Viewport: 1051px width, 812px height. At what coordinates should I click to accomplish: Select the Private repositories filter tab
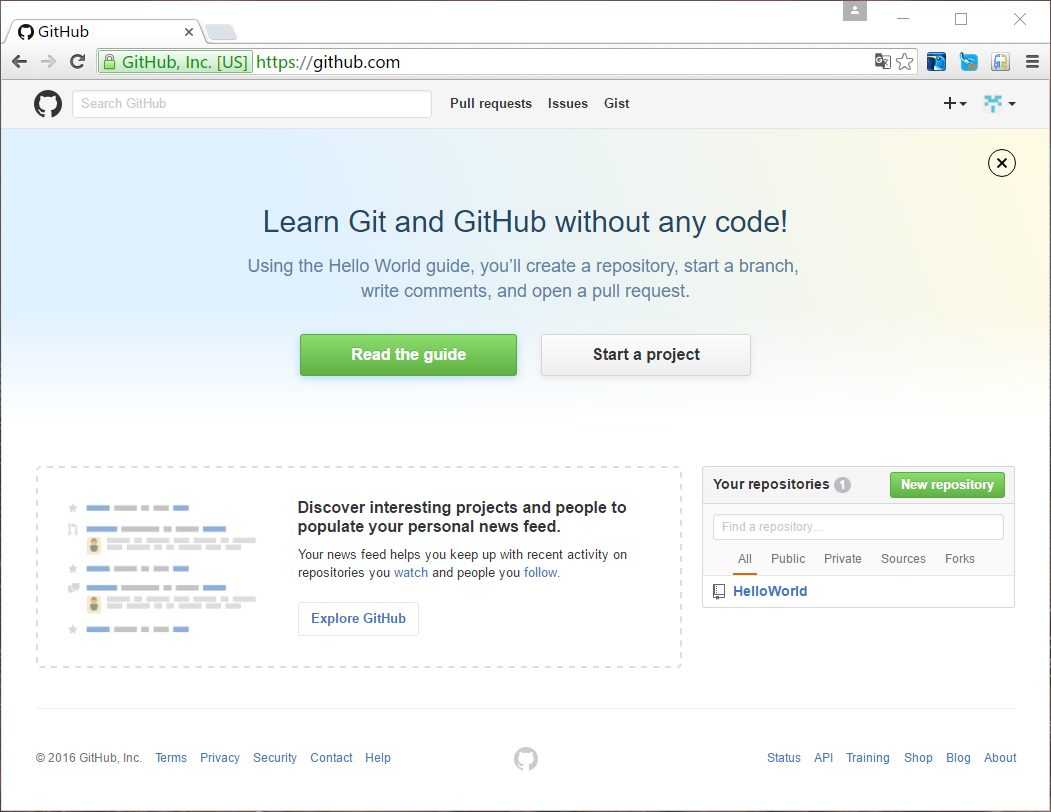tap(843, 559)
